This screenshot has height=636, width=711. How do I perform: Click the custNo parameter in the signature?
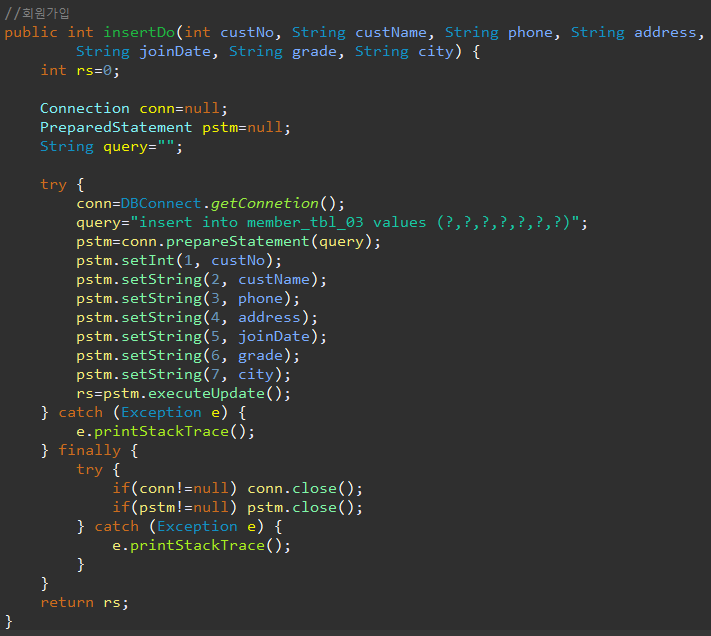[x=247, y=32]
